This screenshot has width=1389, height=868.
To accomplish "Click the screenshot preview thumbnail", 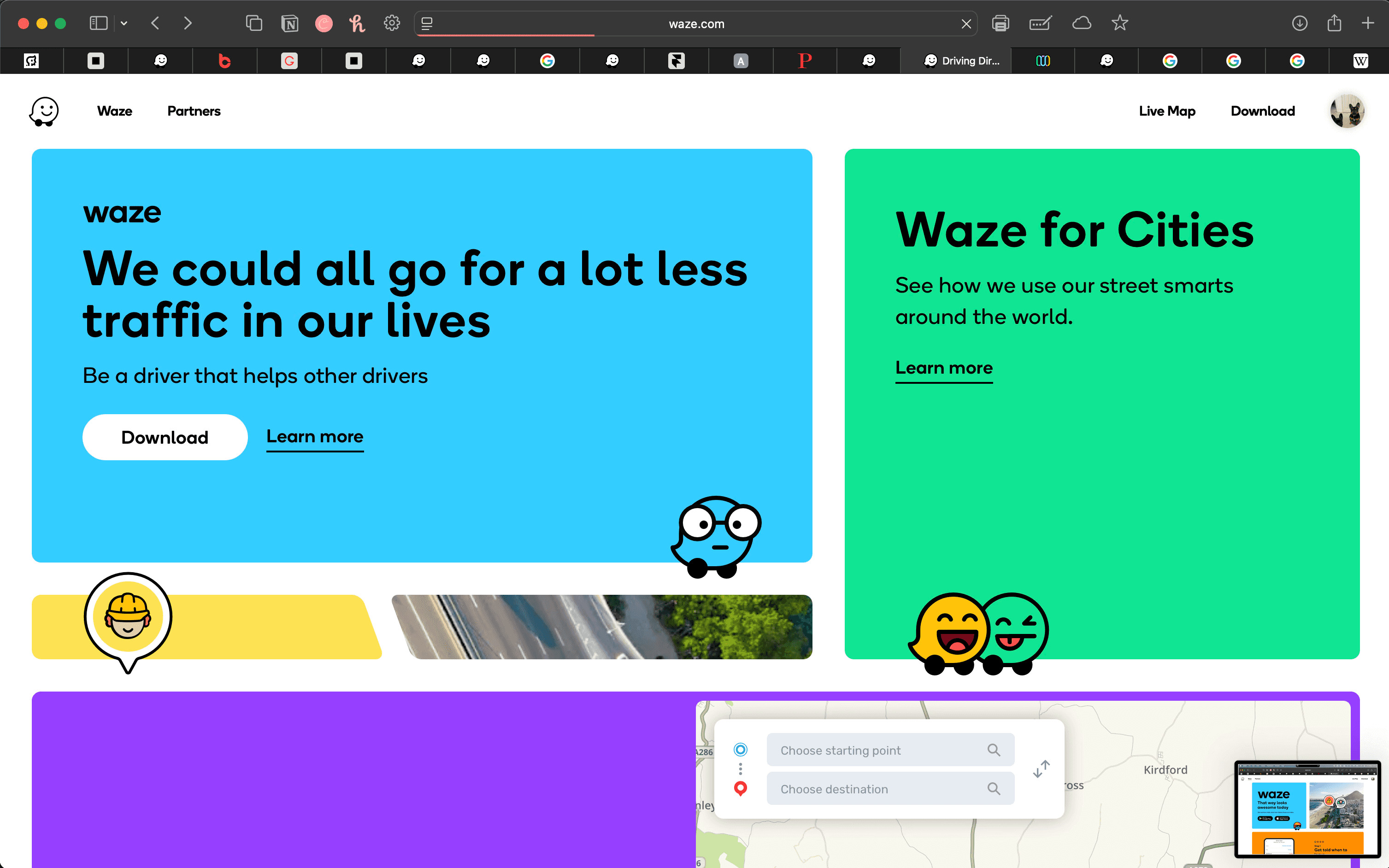I will point(1307,808).
